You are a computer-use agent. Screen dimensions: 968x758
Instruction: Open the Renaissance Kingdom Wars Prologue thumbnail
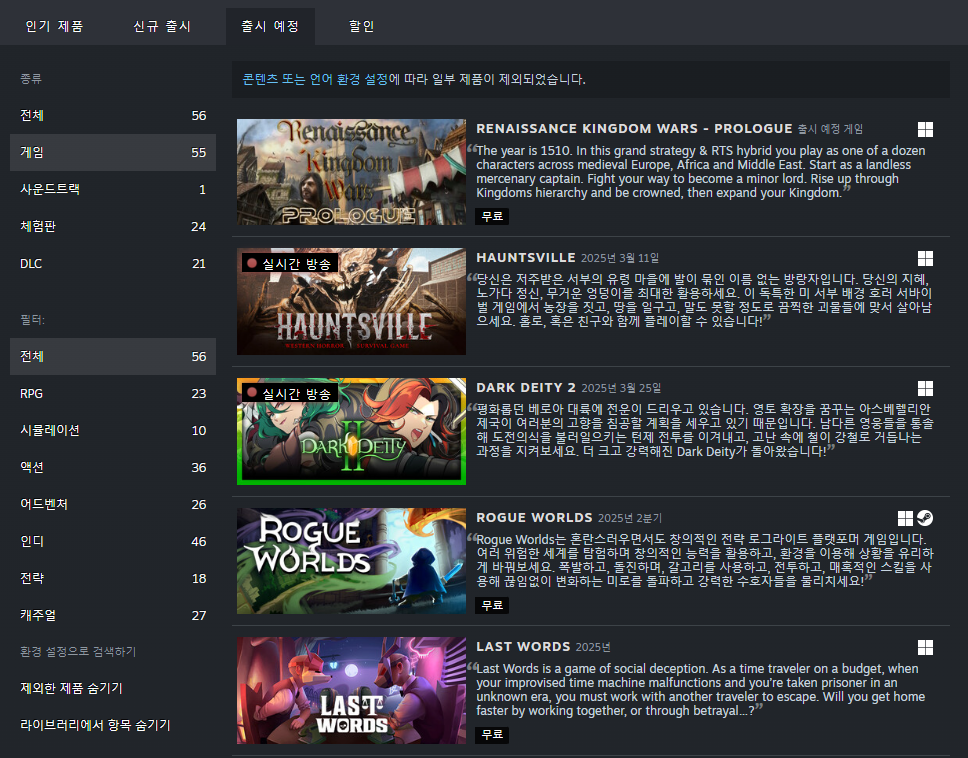click(351, 172)
